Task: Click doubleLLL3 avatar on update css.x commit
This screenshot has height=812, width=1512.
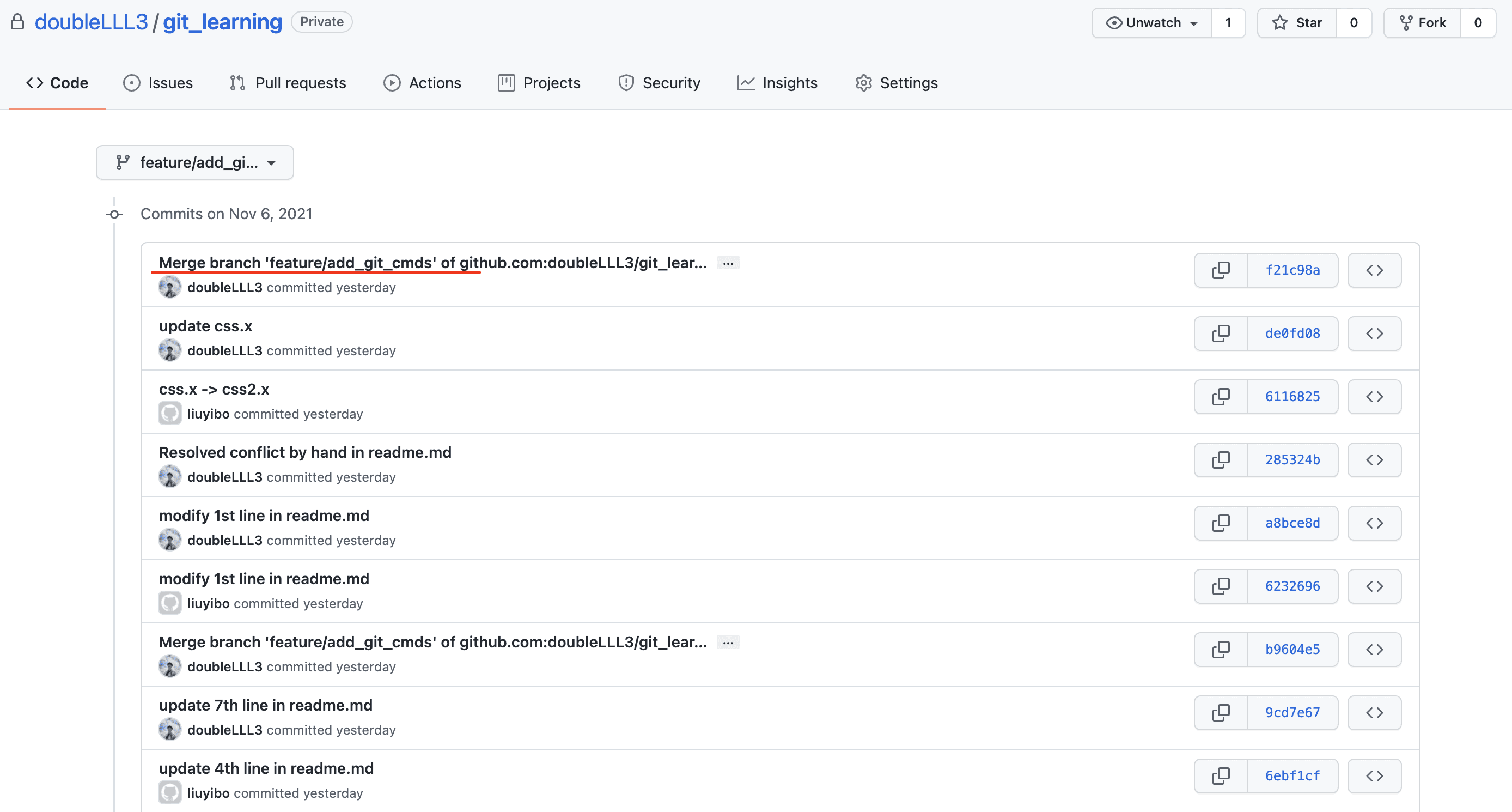Action: (x=169, y=350)
